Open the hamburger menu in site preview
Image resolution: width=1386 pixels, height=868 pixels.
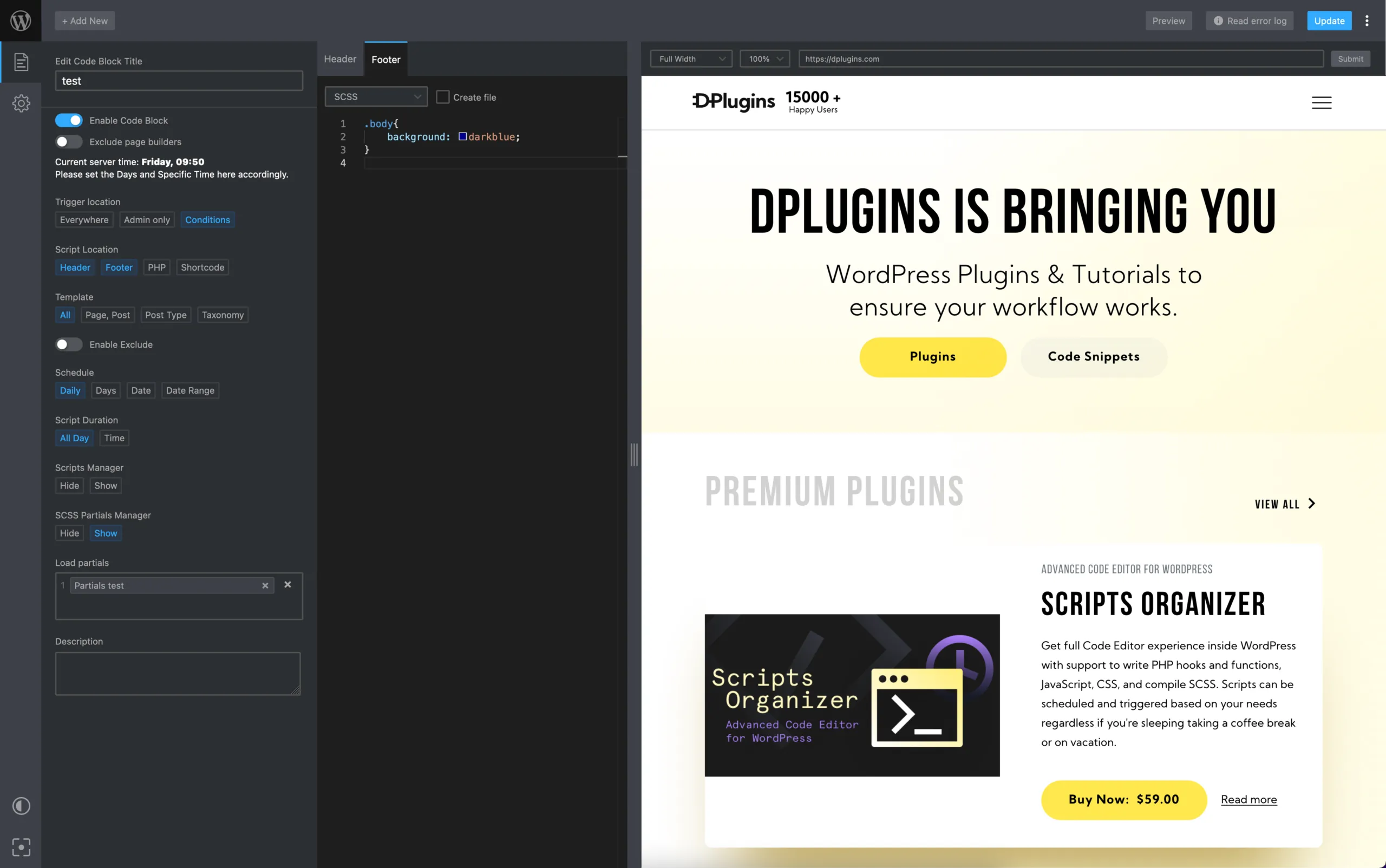coord(1321,103)
